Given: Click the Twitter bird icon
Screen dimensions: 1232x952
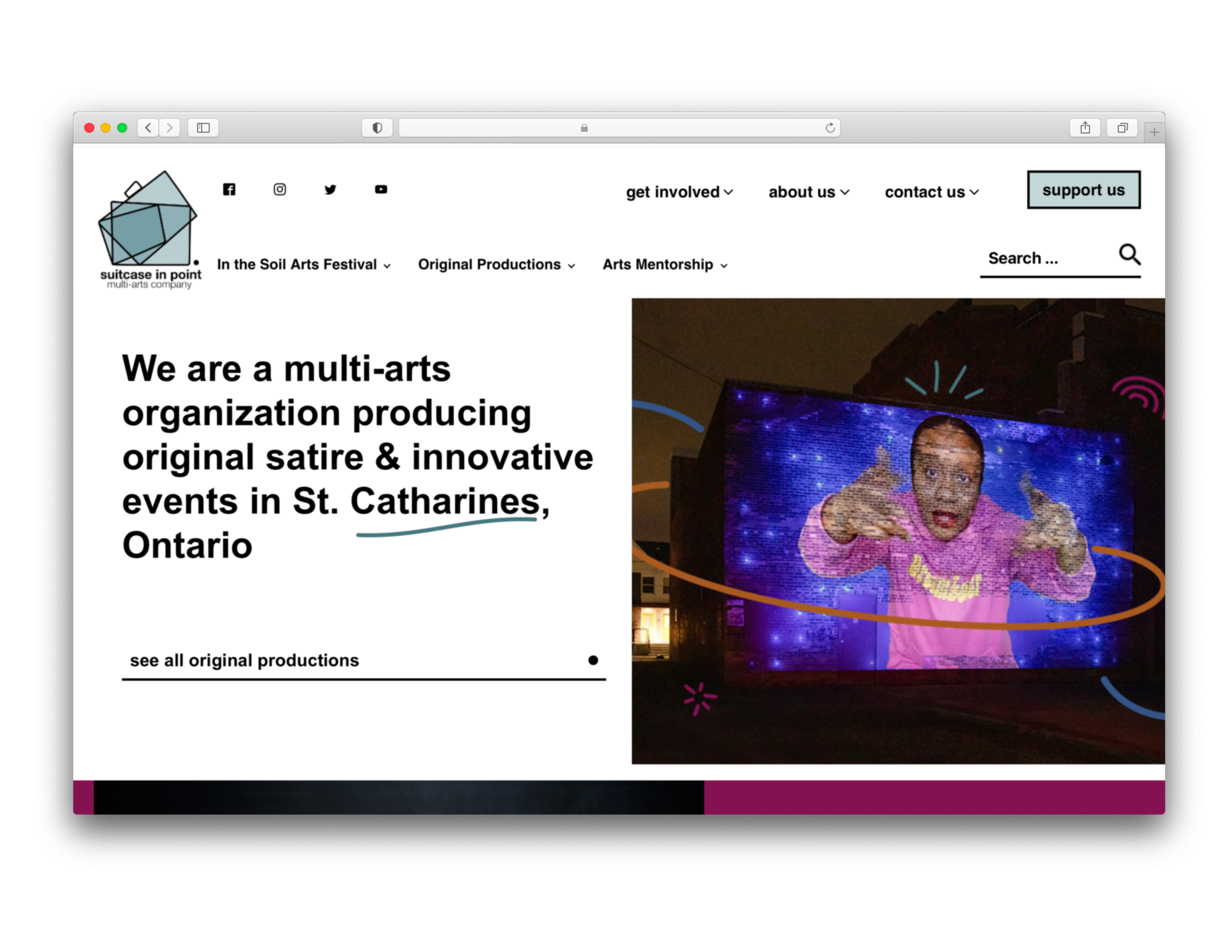Looking at the screenshot, I should coord(330,190).
